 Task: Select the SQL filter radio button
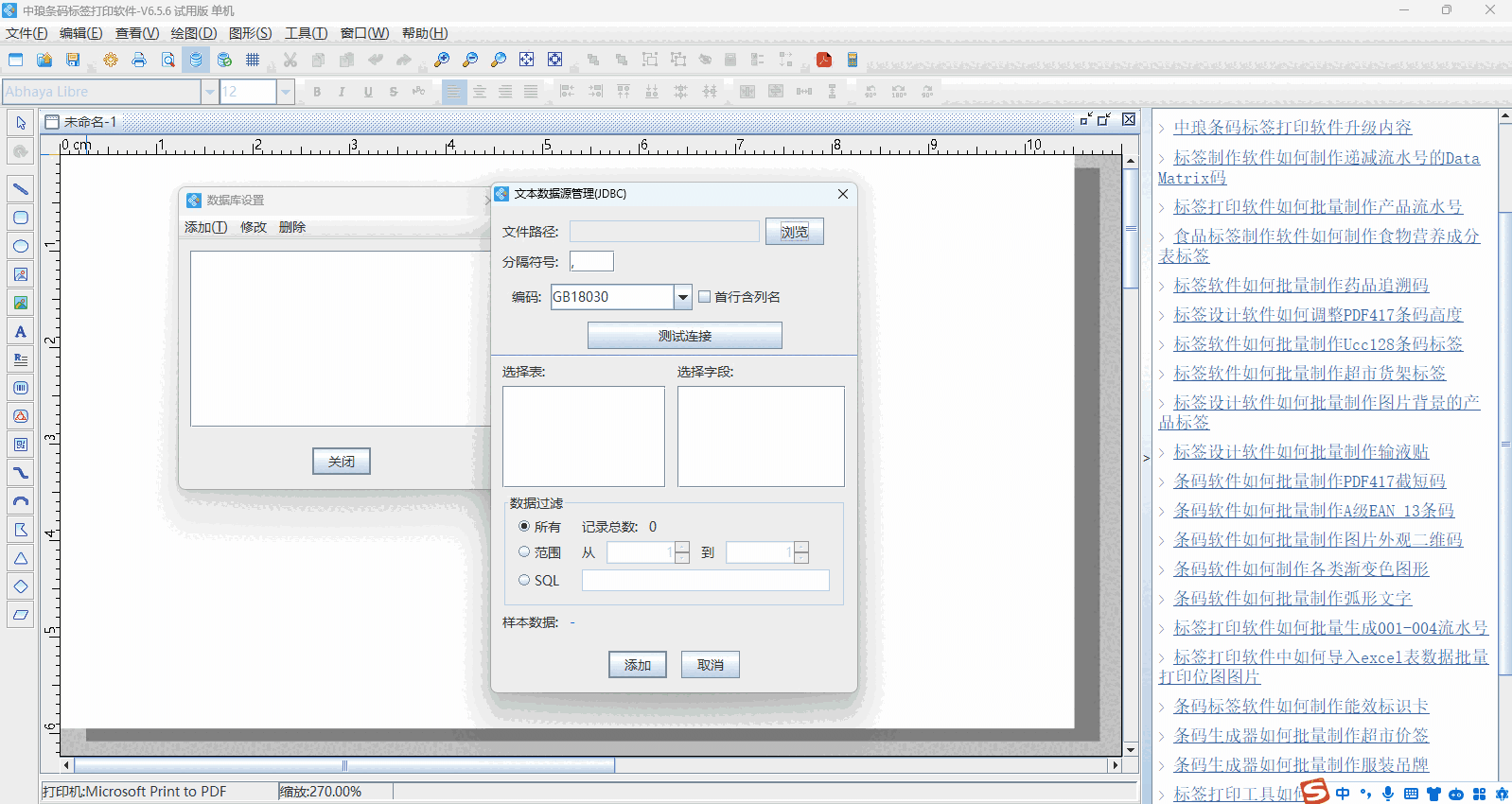pyautogui.click(x=524, y=581)
